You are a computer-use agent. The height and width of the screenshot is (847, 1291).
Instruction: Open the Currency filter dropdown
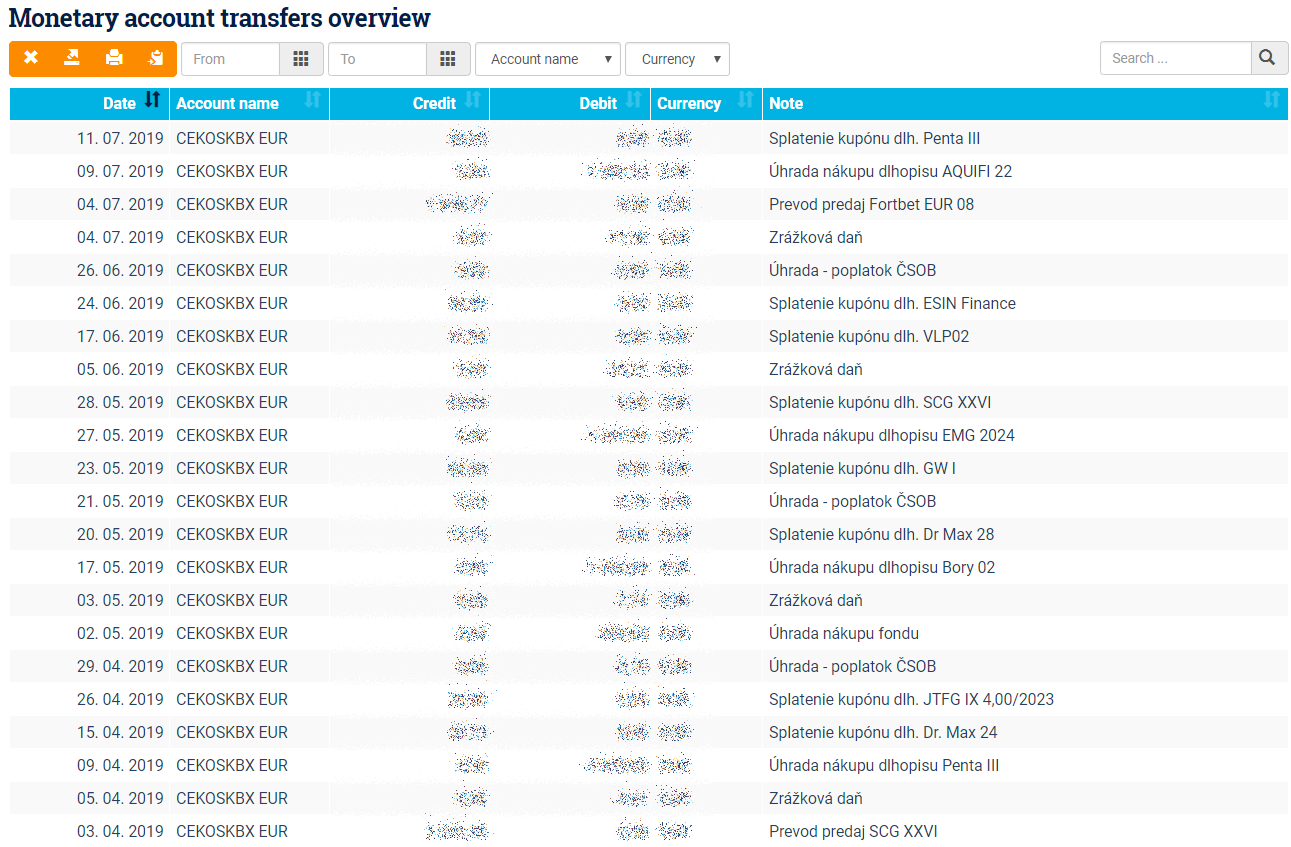[677, 59]
